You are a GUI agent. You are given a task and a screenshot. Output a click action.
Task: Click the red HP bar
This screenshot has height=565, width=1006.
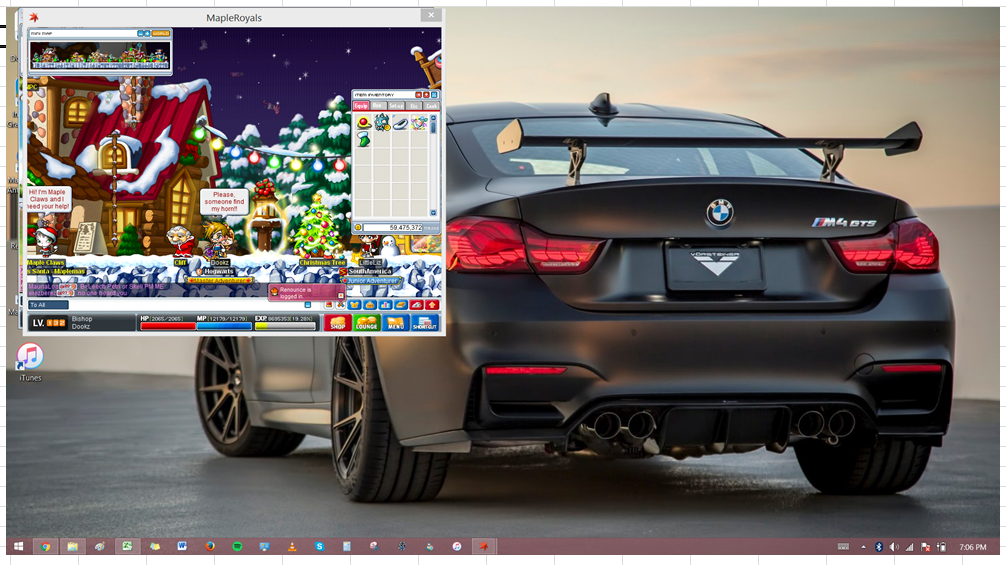click(x=167, y=326)
